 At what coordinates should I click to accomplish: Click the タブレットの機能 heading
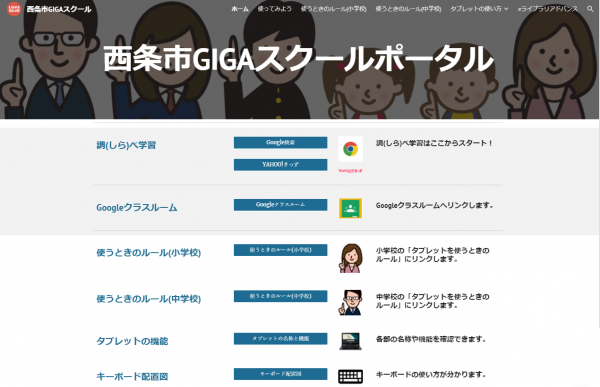pos(132,341)
